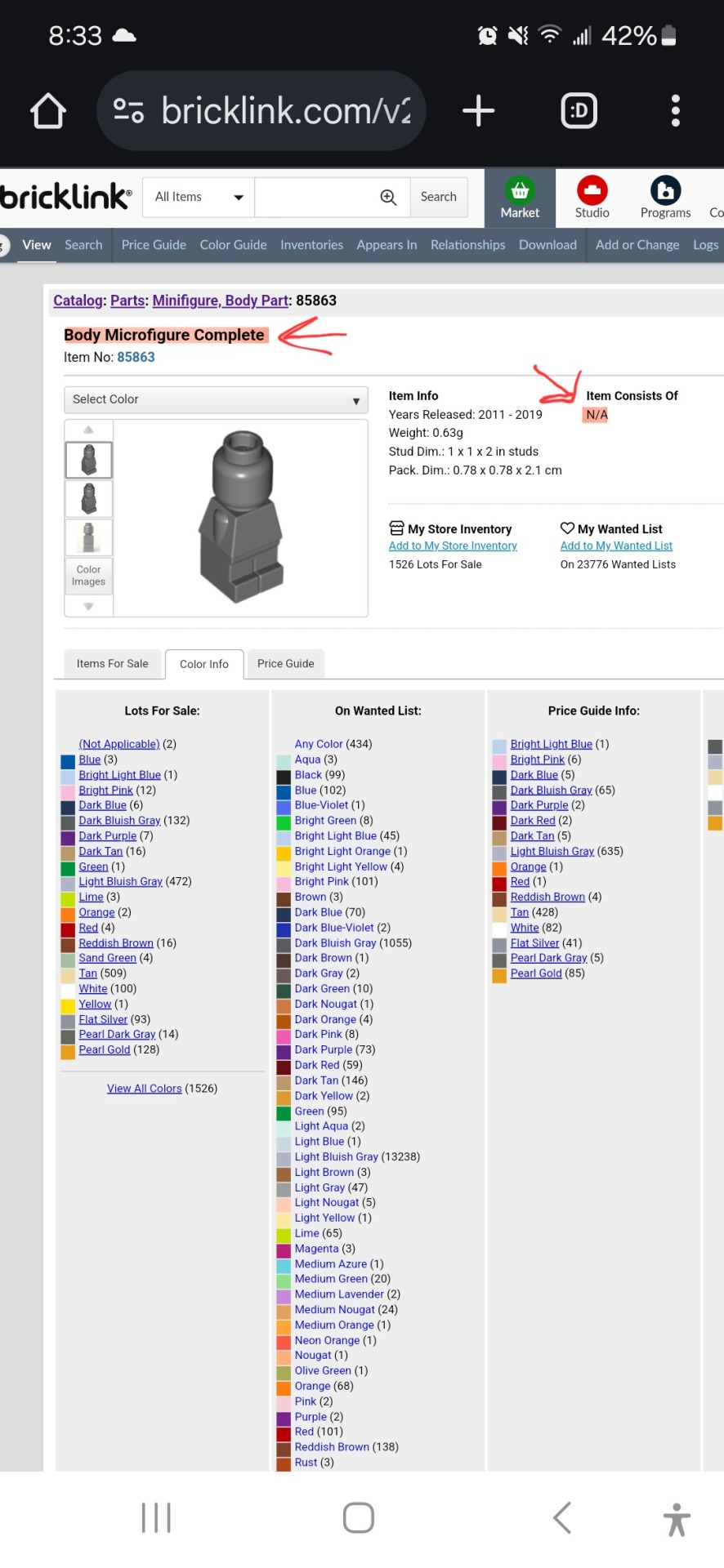This screenshot has width=724, height=1568.
Task: Click Aqua swatch in Wanted List
Action: click(x=284, y=760)
